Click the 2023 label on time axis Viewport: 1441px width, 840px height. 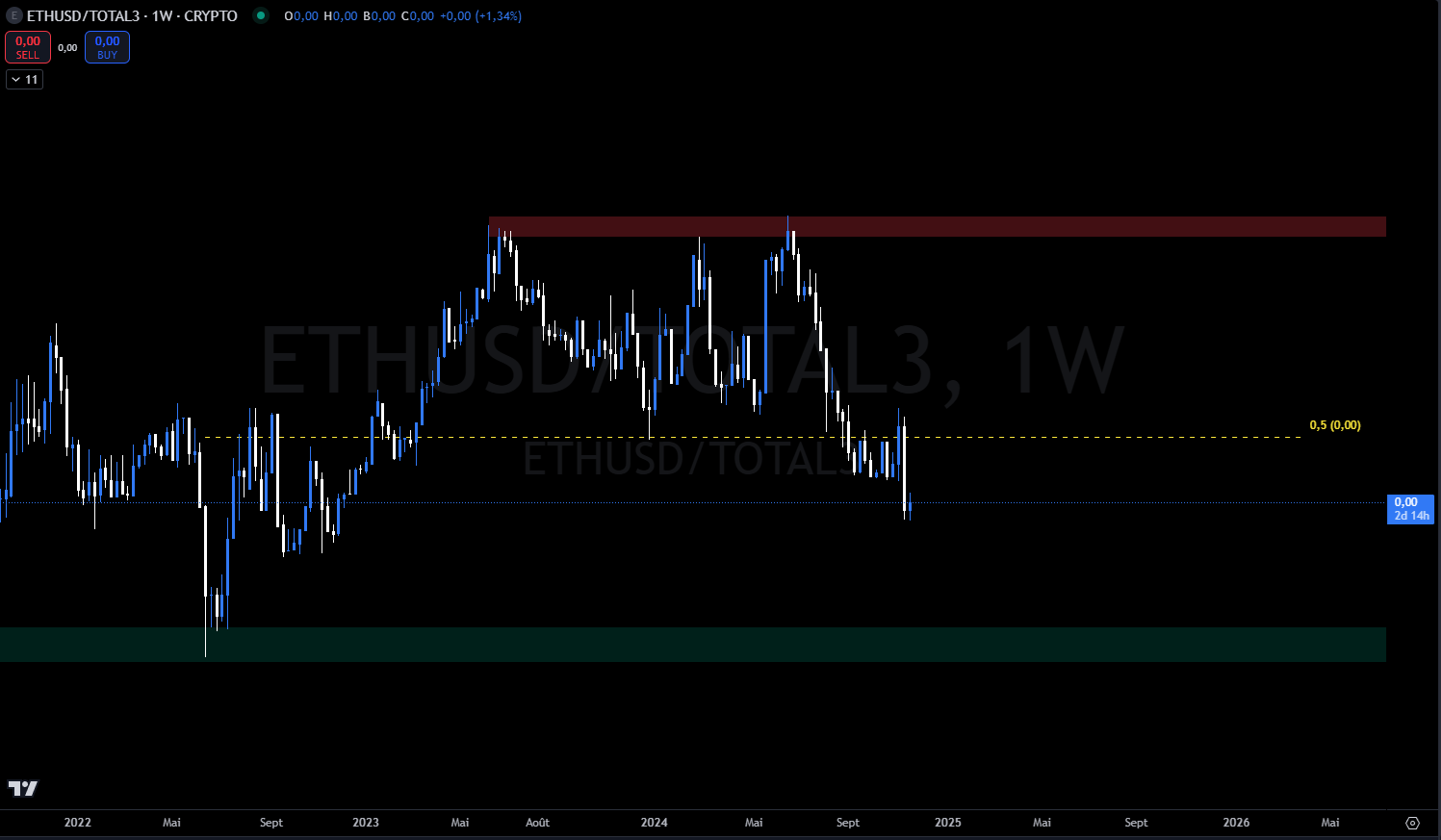(x=366, y=823)
